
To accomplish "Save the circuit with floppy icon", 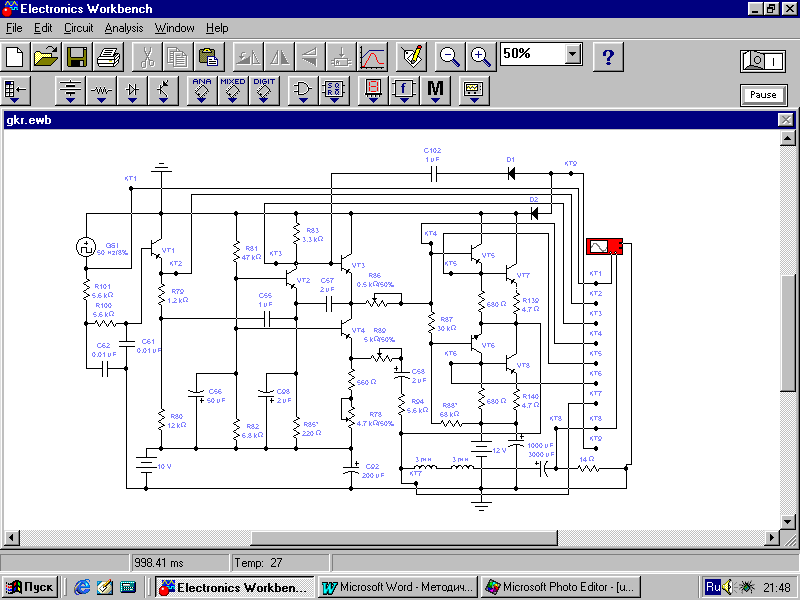I will point(77,56).
